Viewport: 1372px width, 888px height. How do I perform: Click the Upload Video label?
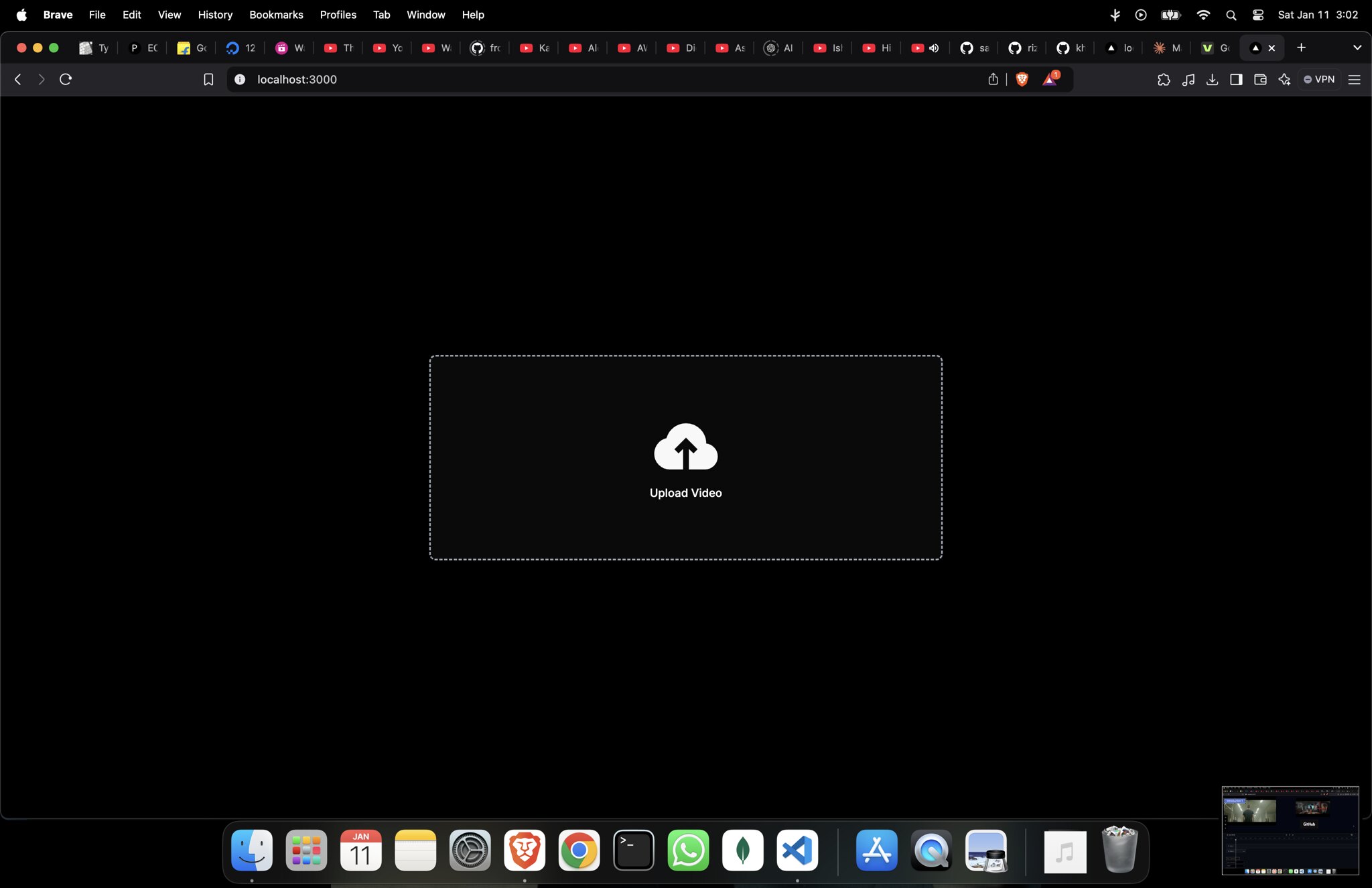(x=685, y=493)
